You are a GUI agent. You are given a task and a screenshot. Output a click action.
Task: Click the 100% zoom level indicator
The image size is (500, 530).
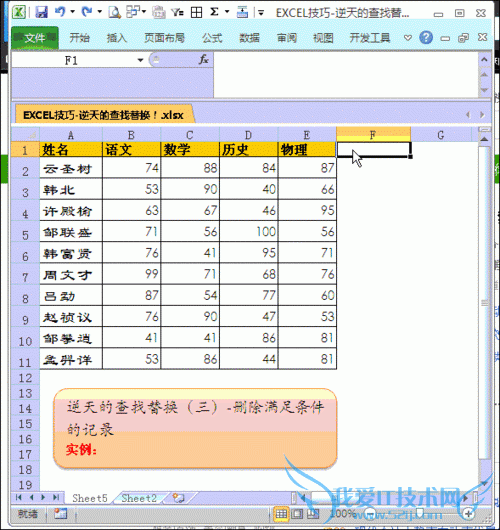(343, 514)
